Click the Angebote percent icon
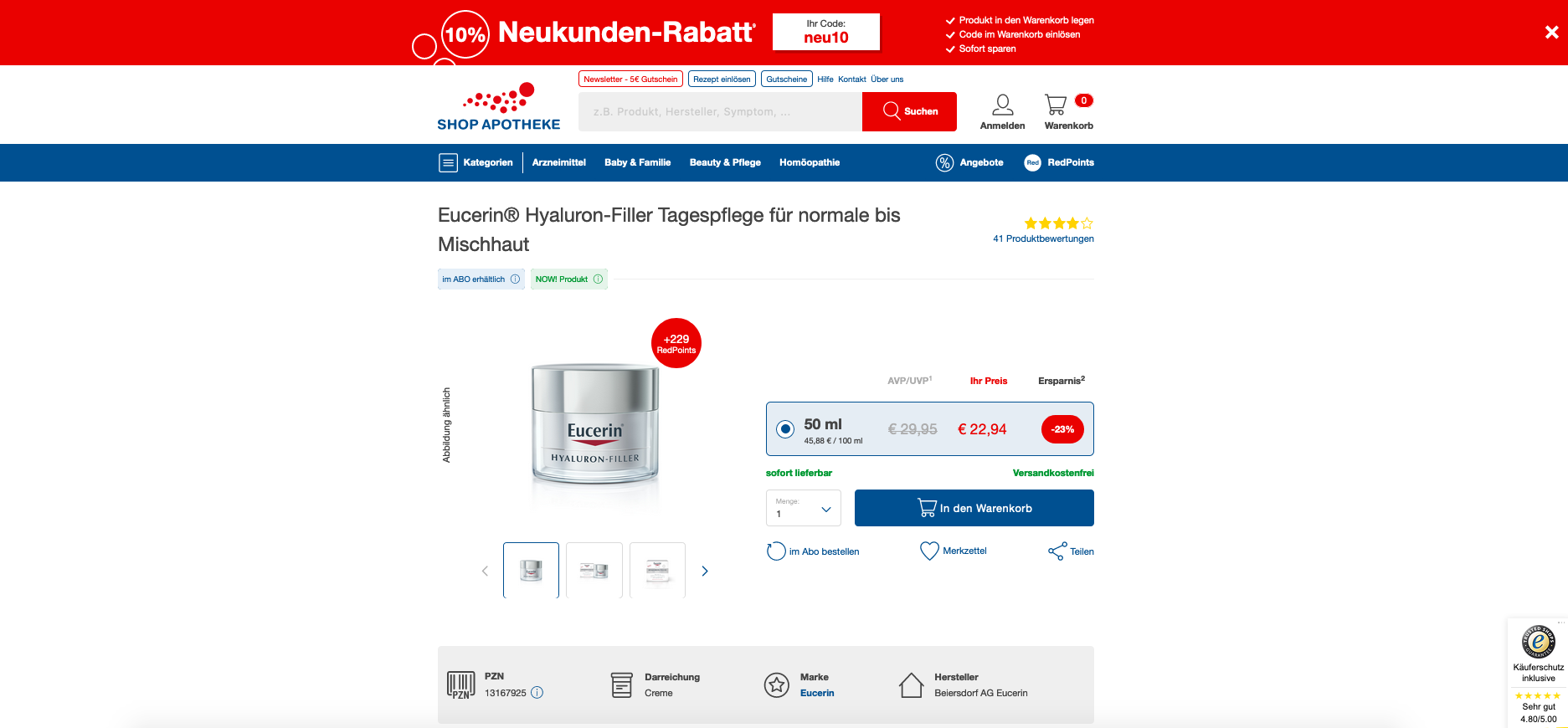 (x=944, y=163)
